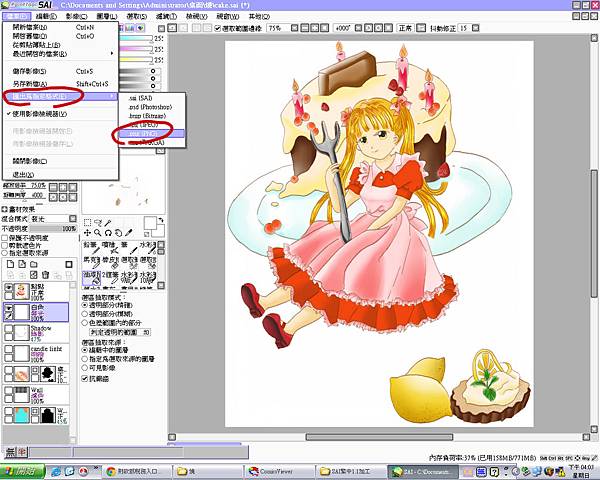Create a new layer folder
Image resolution: width=600 pixels, height=480 pixels.
[34, 264]
